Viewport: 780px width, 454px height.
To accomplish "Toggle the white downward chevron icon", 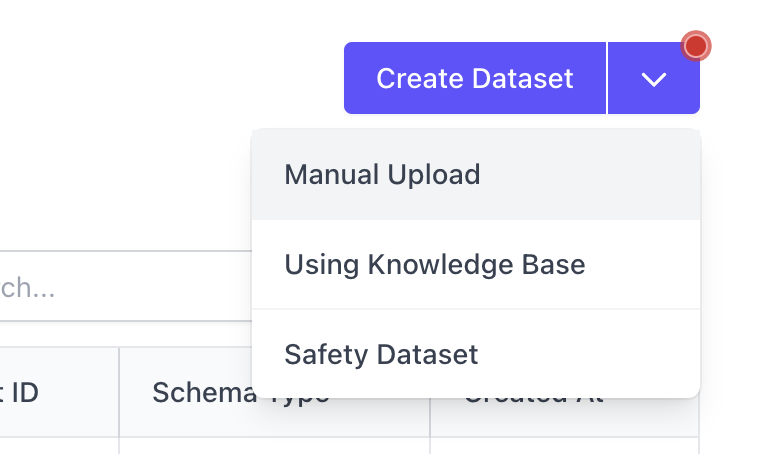I will tap(654, 79).
